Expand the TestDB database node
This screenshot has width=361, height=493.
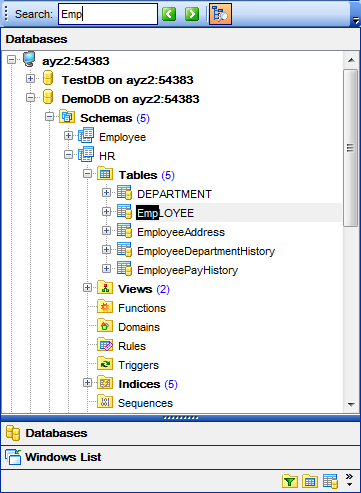[30, 79]
